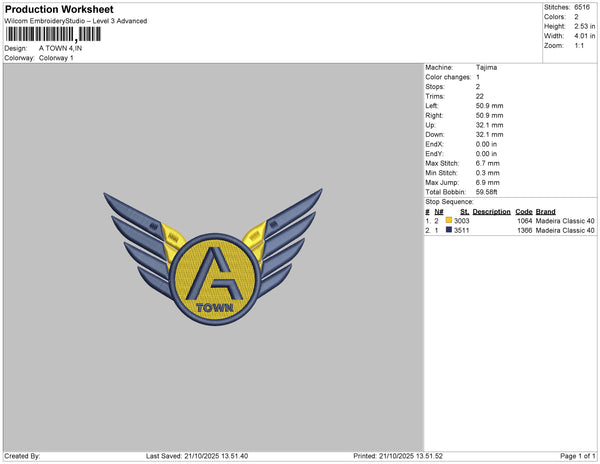Select the 'Colorway 1' value

tap(56, 58)
